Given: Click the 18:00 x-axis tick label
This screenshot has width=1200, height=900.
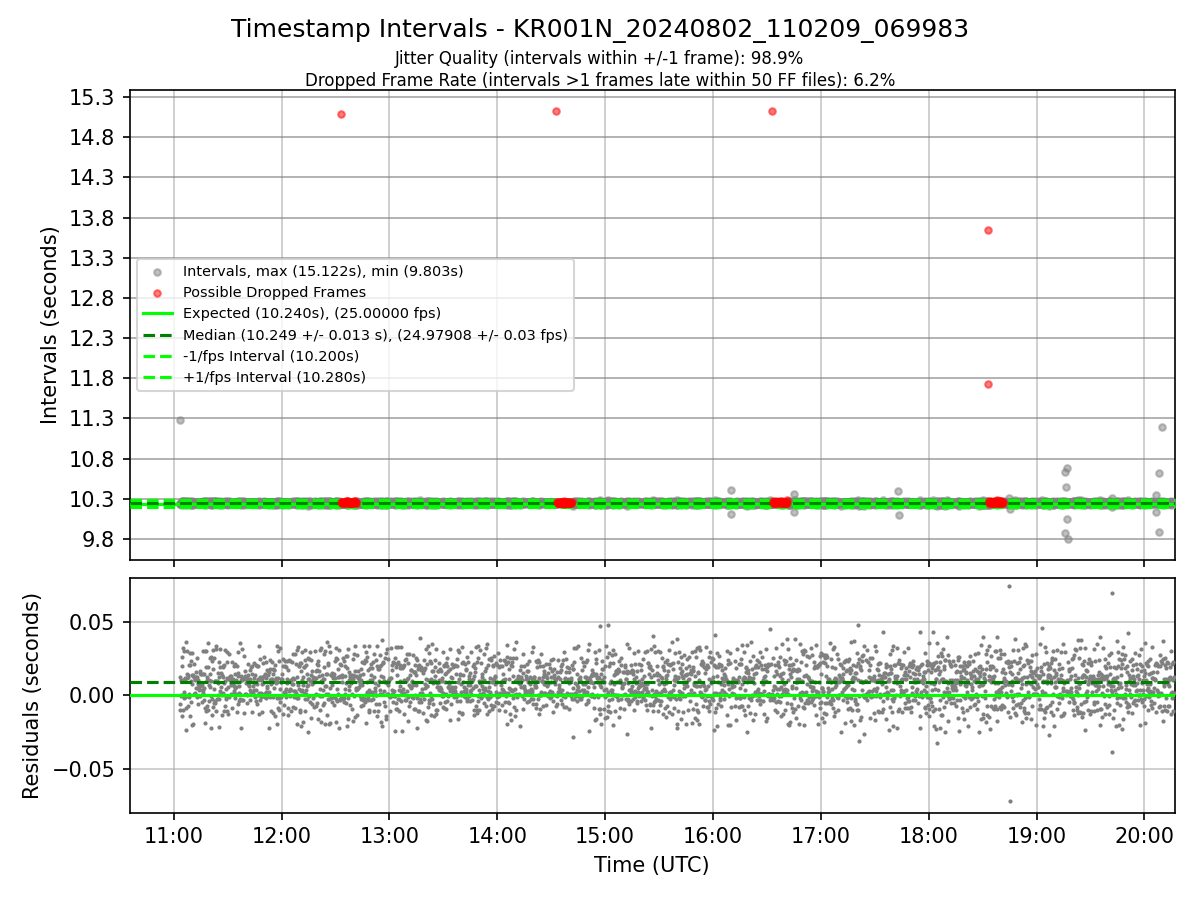Looking at the screenshot, I should (929, 834).
